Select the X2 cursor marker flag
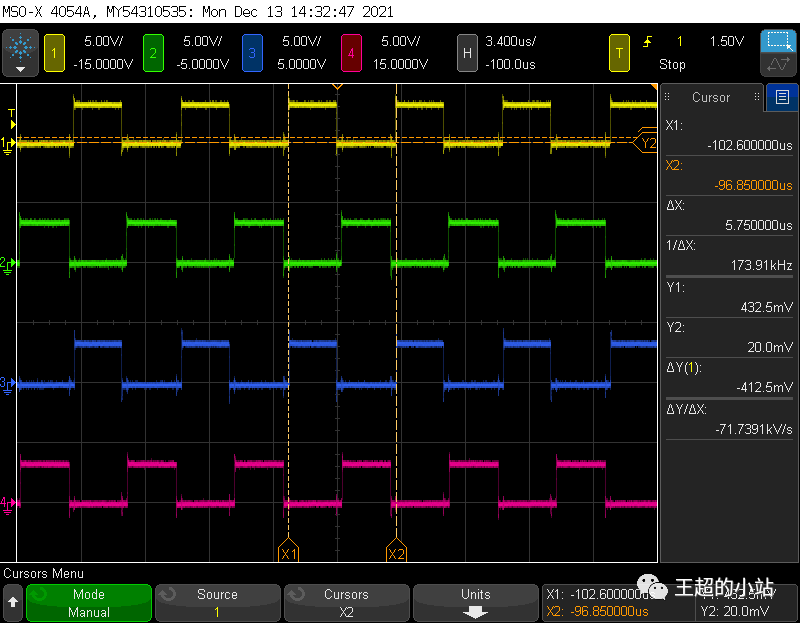800x623 pixels. pos(396,553)
